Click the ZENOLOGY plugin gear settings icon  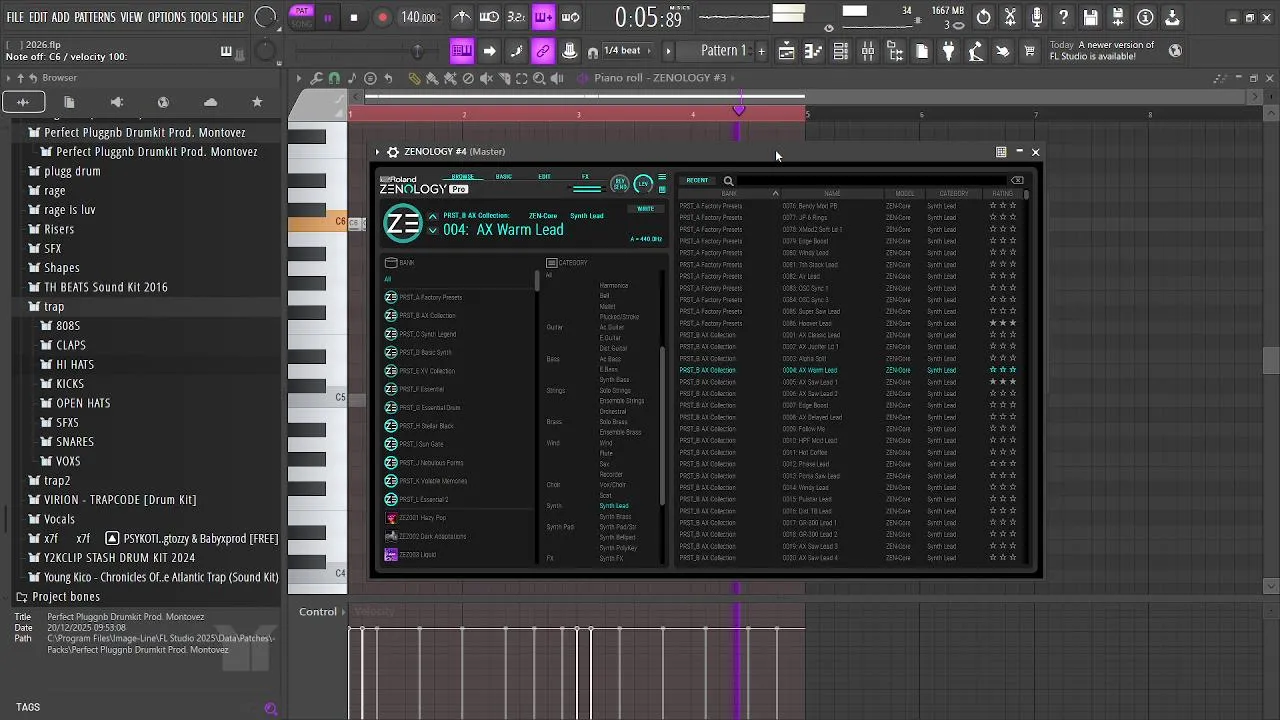point(393,152)
